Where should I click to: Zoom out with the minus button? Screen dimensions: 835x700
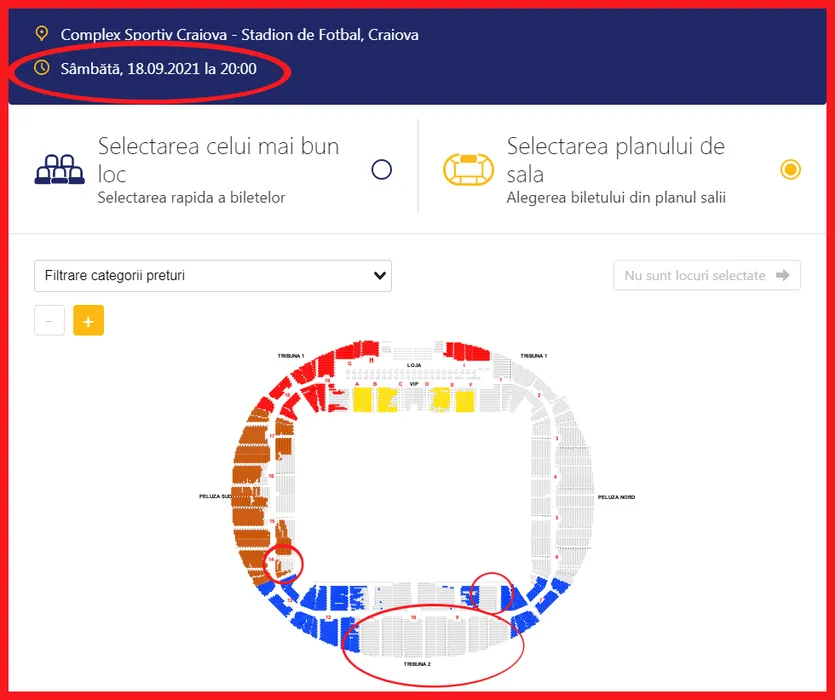(x=49, y=321)
